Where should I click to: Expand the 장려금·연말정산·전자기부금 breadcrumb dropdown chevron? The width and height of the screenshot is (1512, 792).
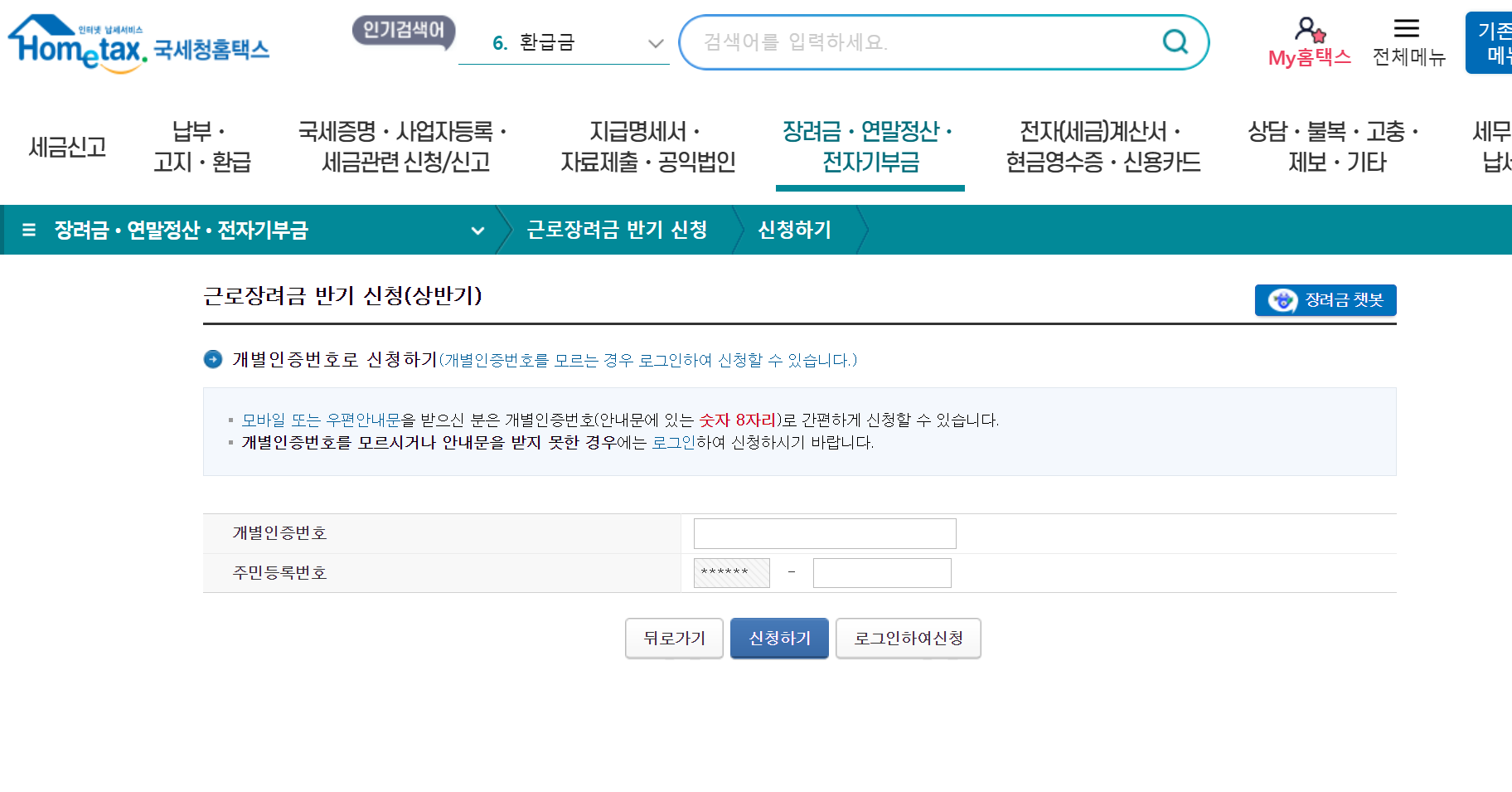click(477, 231)
